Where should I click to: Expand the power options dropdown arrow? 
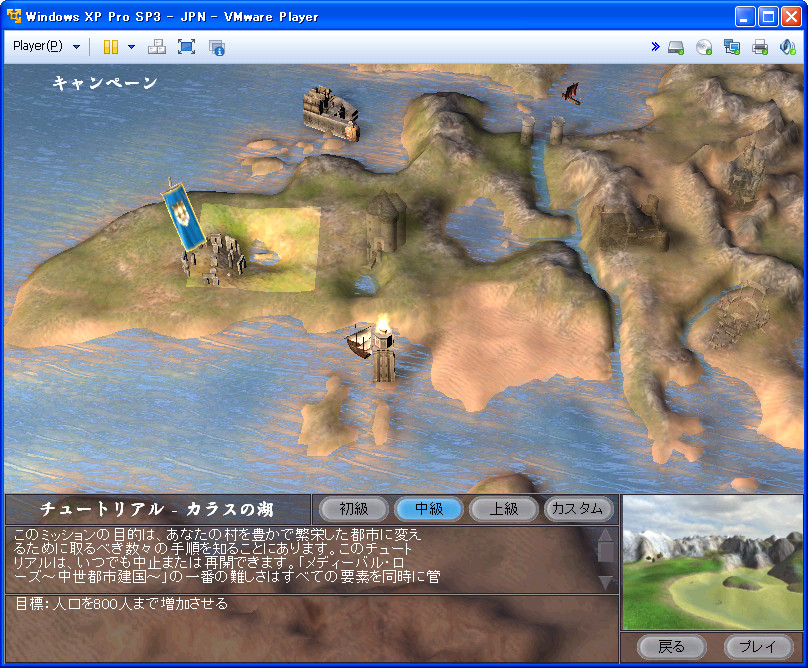[131, 47]
